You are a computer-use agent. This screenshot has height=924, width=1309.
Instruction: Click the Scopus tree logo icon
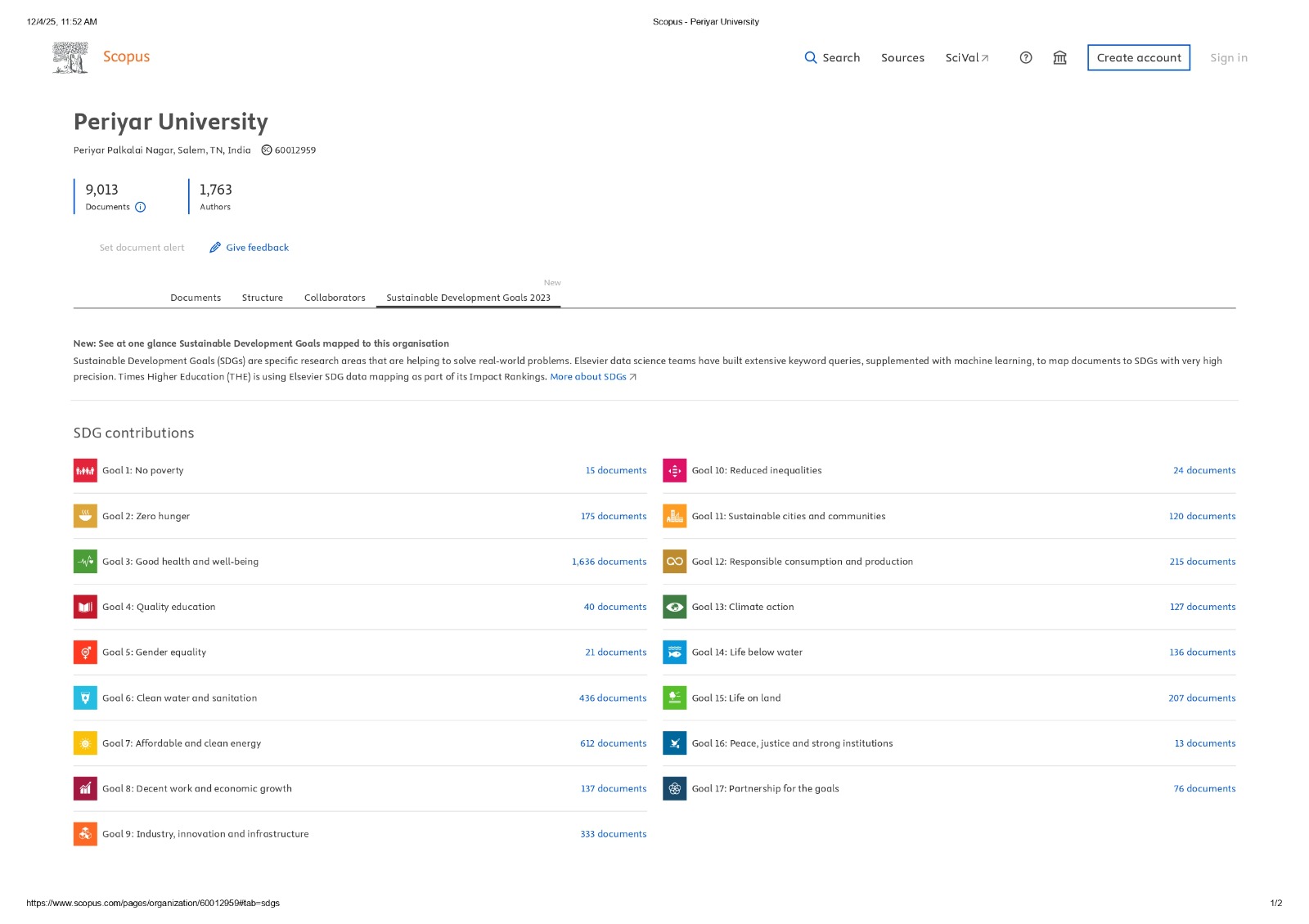coord(70,57)
